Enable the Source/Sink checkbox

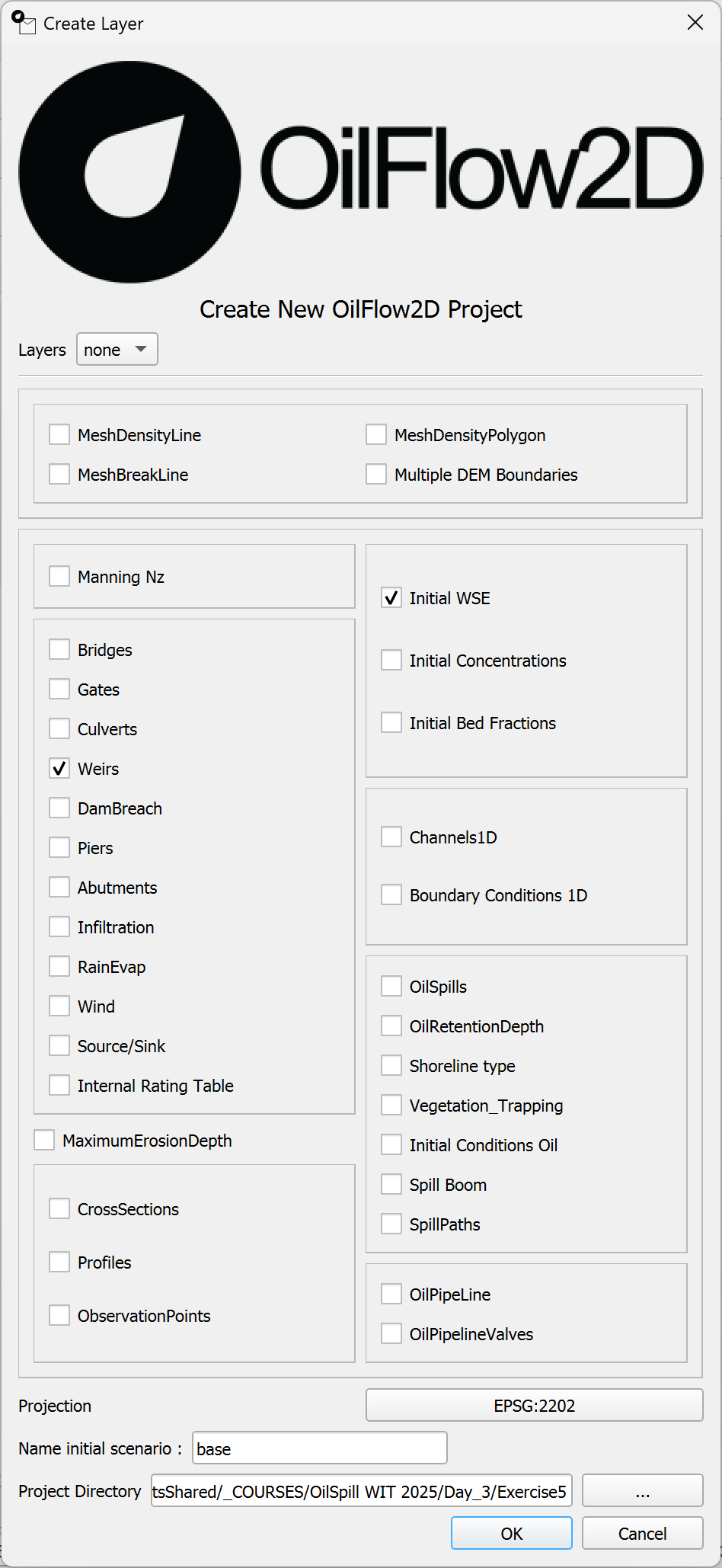point(59,1046)
